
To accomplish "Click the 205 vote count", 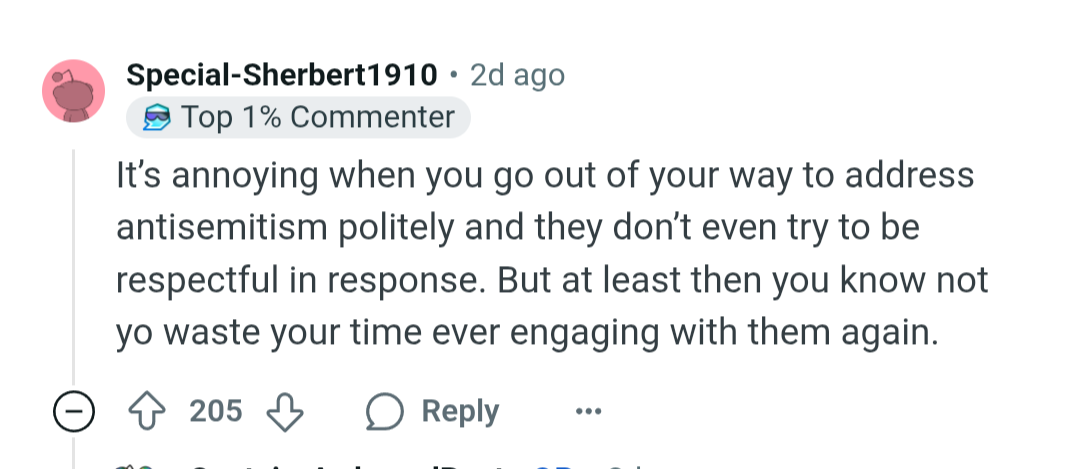I will click(216, 411).
